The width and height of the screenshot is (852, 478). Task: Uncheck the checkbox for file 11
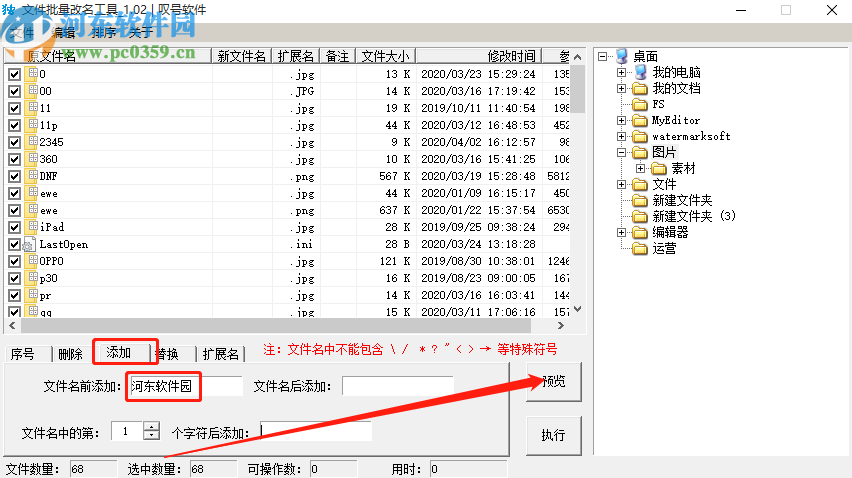point(14,108)
